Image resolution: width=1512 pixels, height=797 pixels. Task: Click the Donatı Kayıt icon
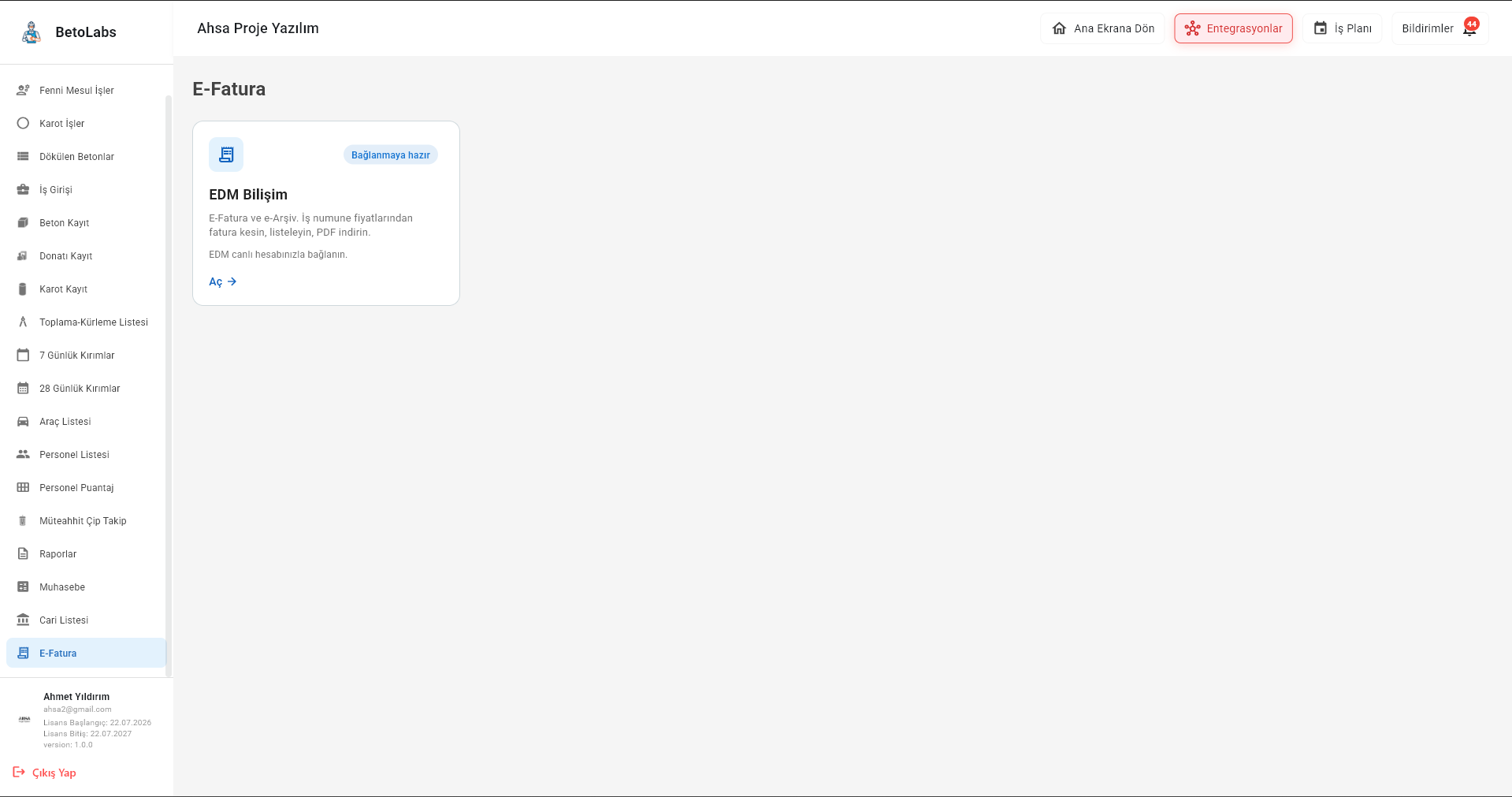tap(23, 255)
